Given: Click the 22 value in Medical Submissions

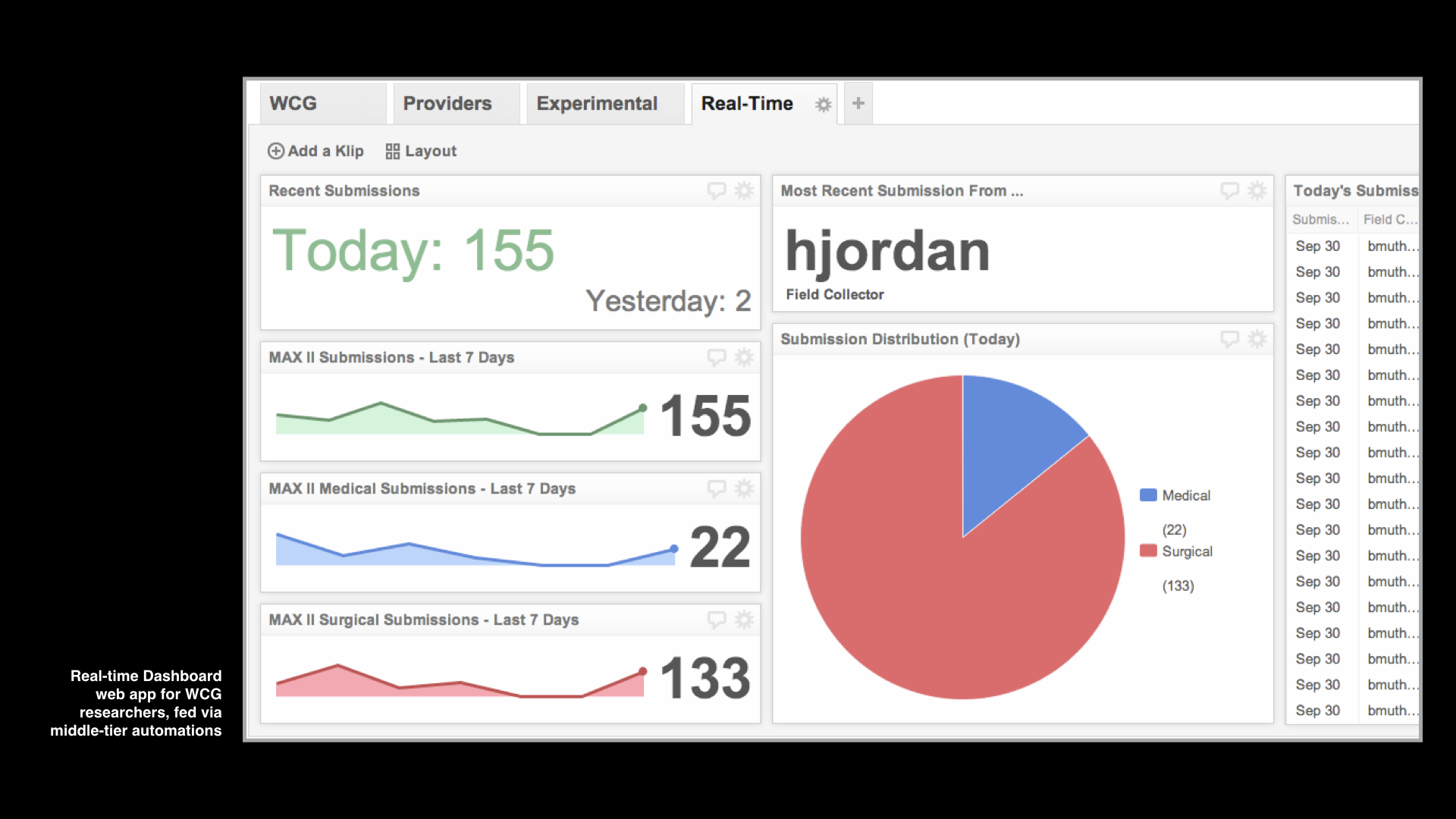Looking at the screenshot, I should (x=720, y=547).
